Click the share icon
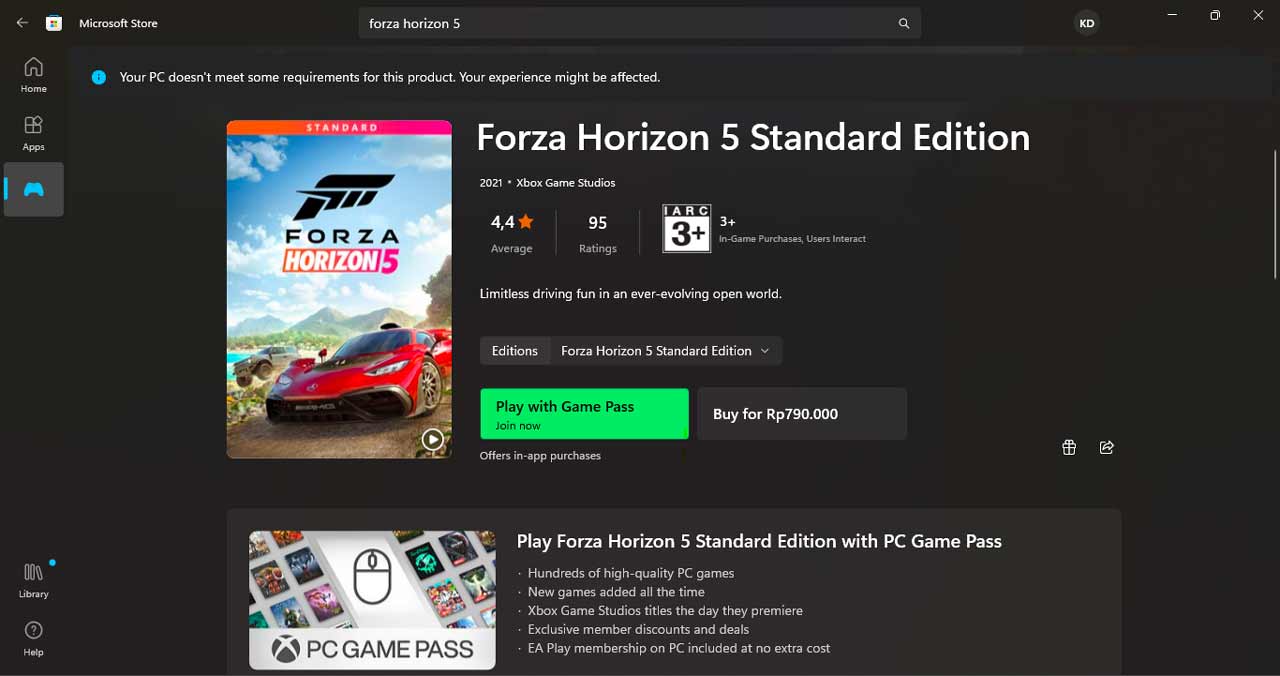Screen dimensions: 1280x676 (1107, 447)
